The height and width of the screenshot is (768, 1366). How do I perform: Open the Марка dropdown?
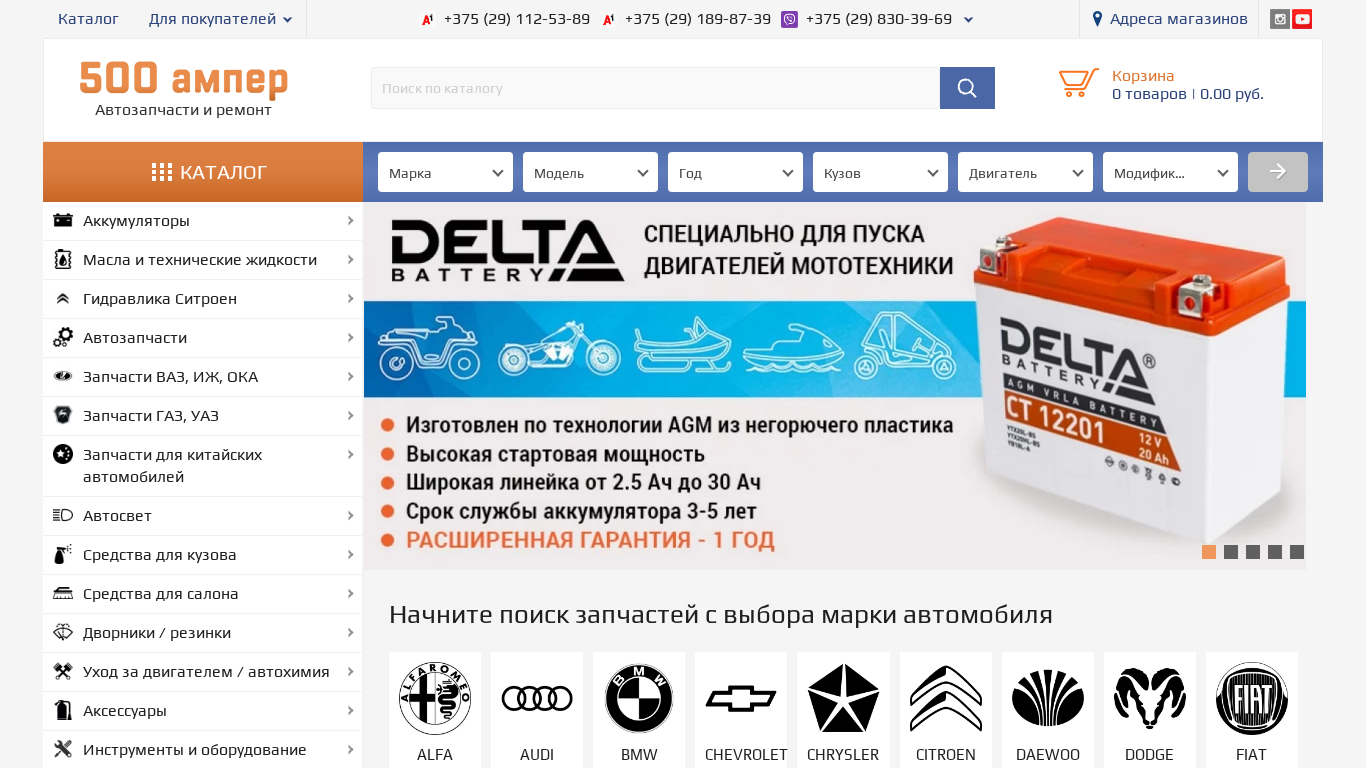tap(445, 172)
